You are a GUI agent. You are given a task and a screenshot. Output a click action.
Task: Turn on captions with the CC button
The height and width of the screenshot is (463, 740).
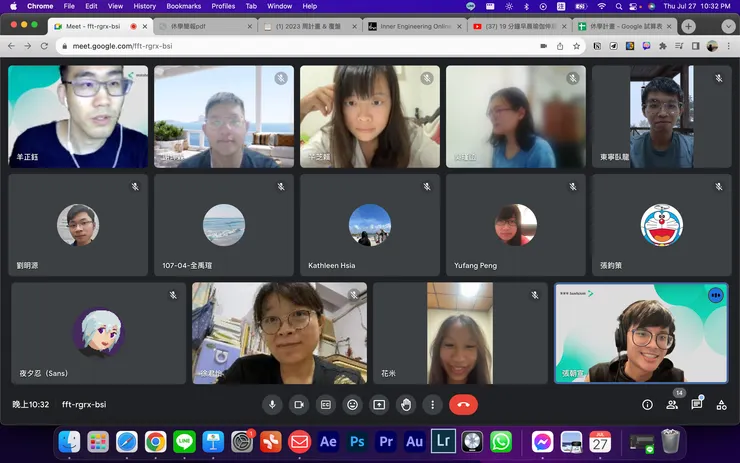coord(326,404)
